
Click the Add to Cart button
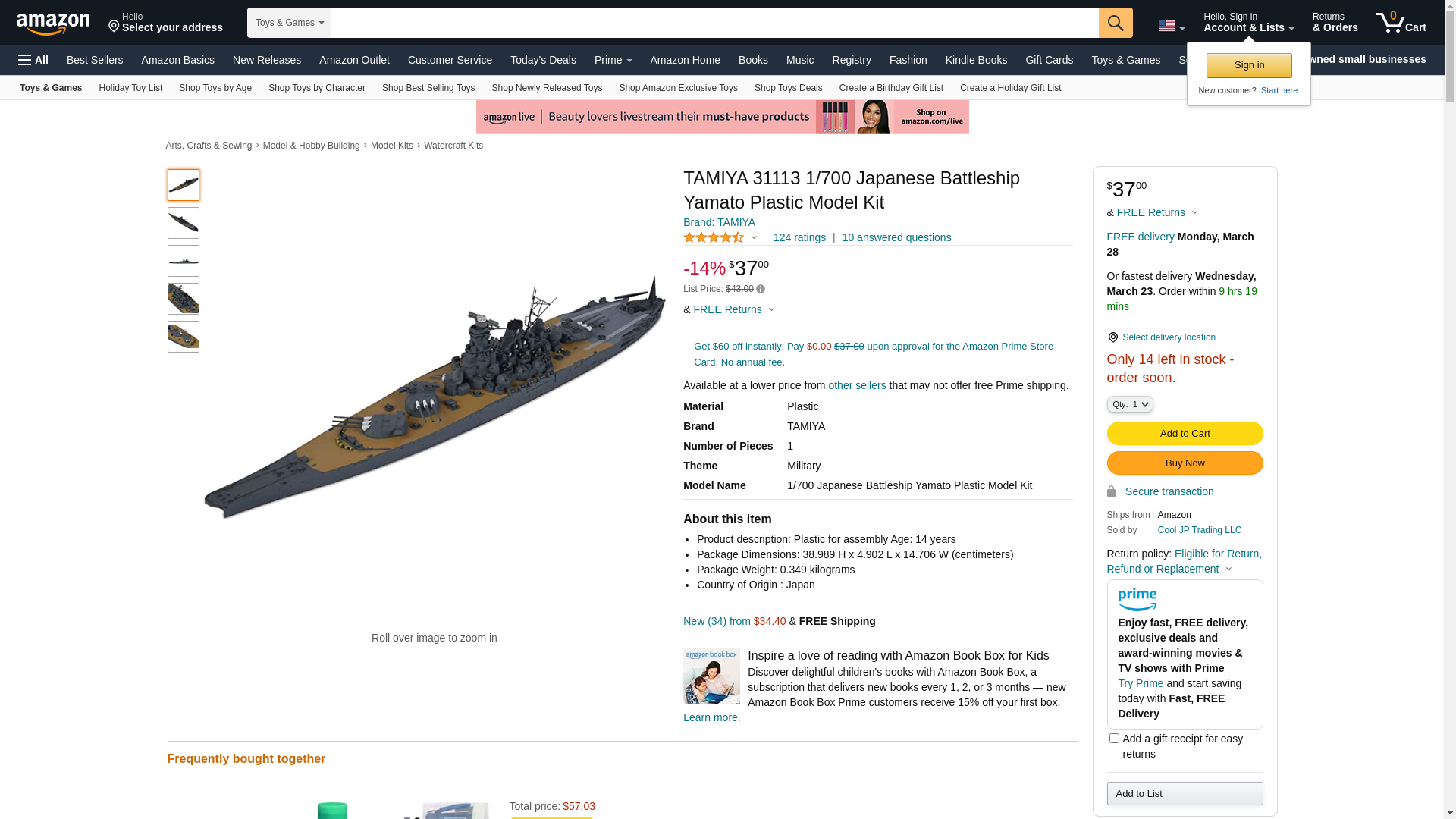1185,433
